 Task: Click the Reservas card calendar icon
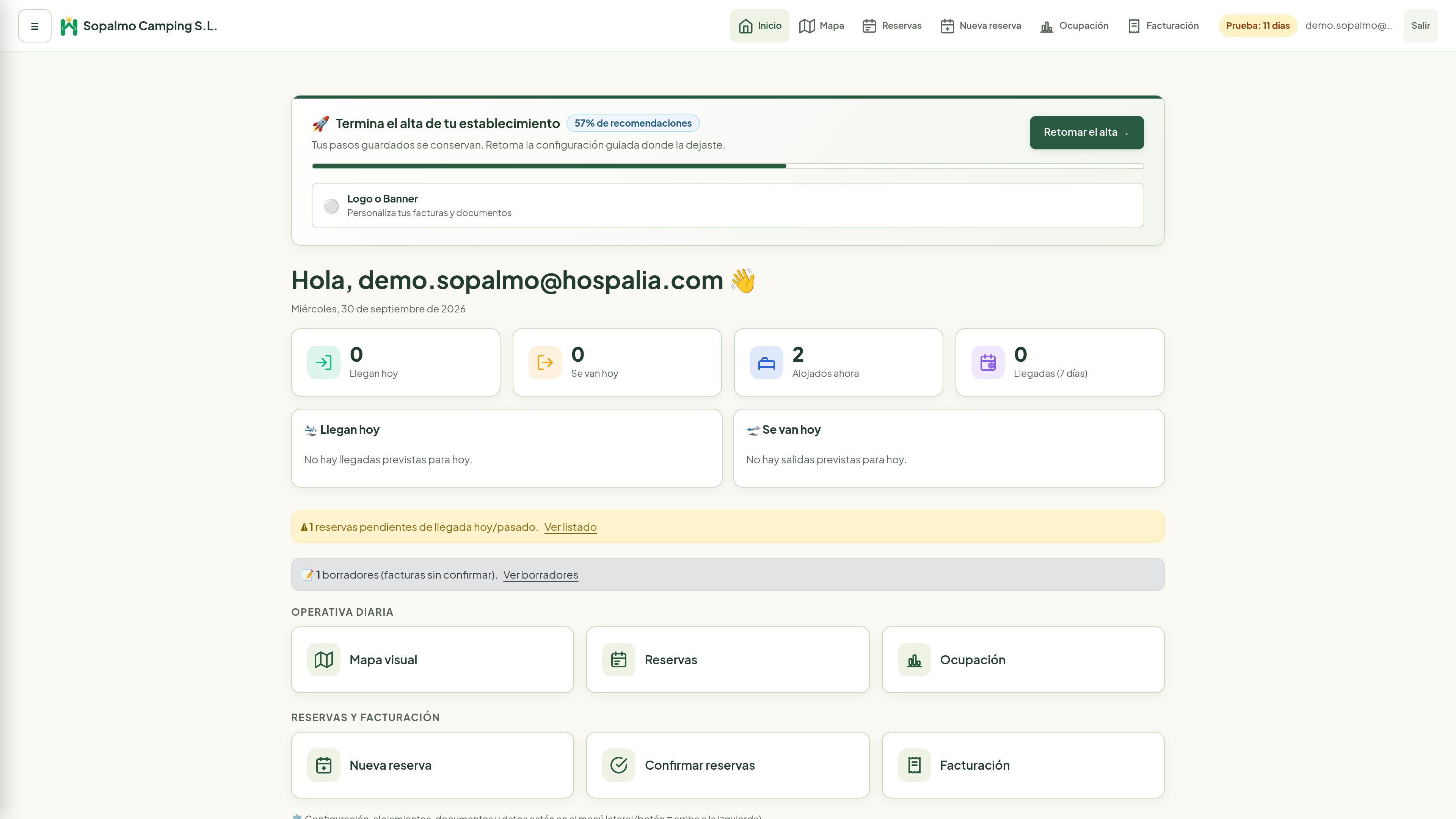(x=619, y=660)
